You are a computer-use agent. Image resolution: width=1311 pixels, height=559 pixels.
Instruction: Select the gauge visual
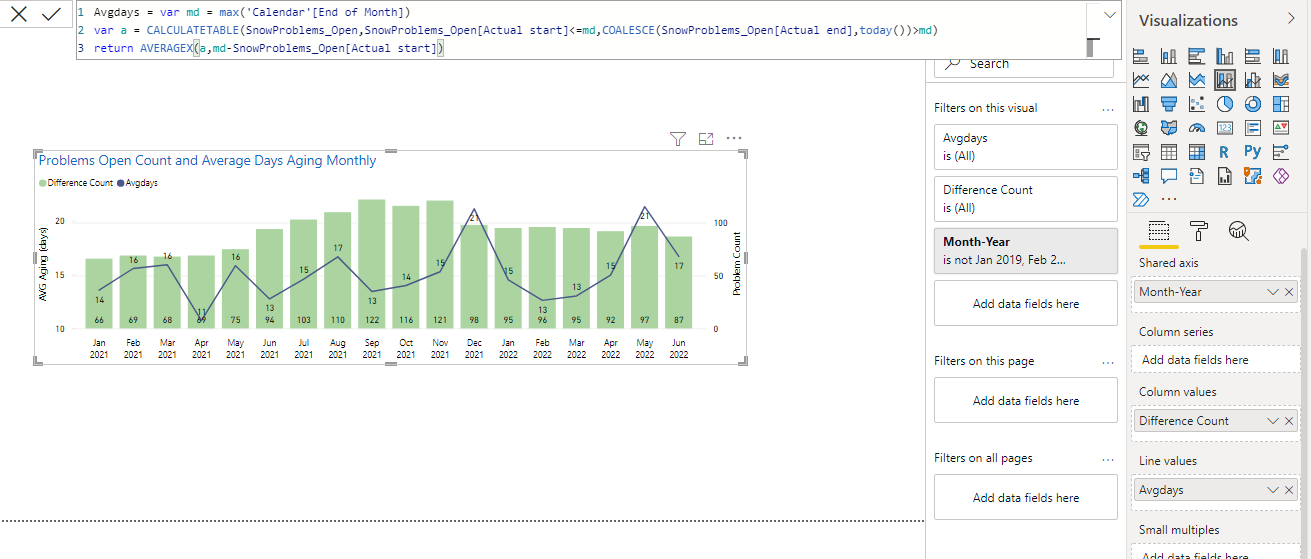tap(1197, 128)
